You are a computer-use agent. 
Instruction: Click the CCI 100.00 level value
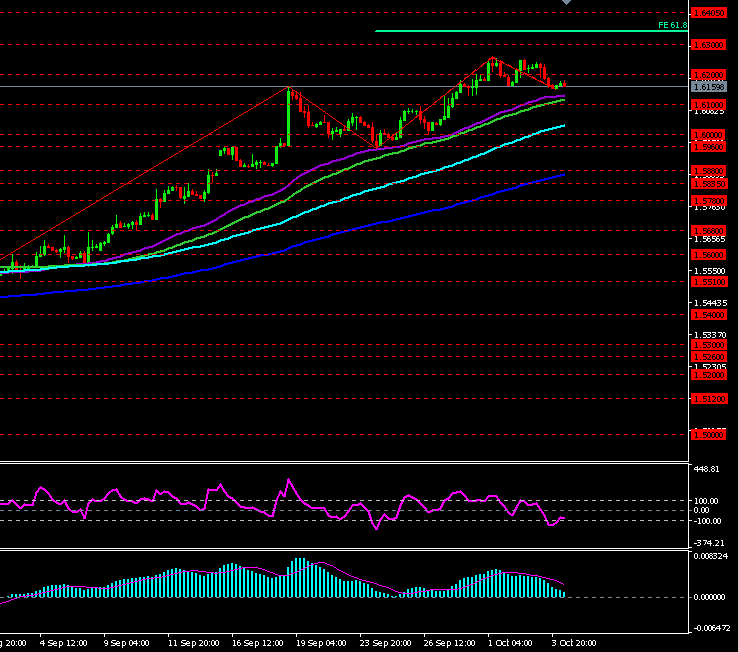(x=706, y=501)
